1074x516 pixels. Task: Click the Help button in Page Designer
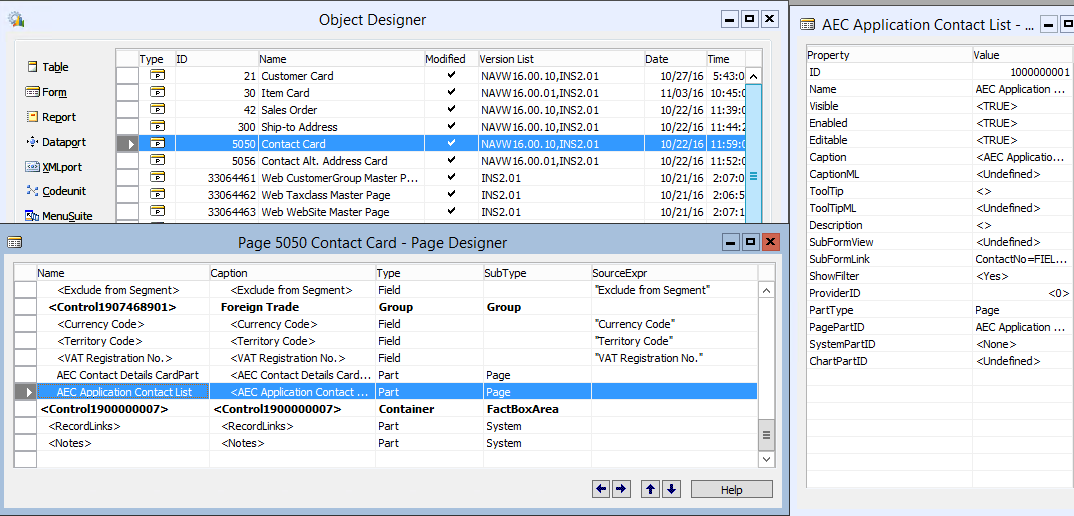[x=732, y=489]
